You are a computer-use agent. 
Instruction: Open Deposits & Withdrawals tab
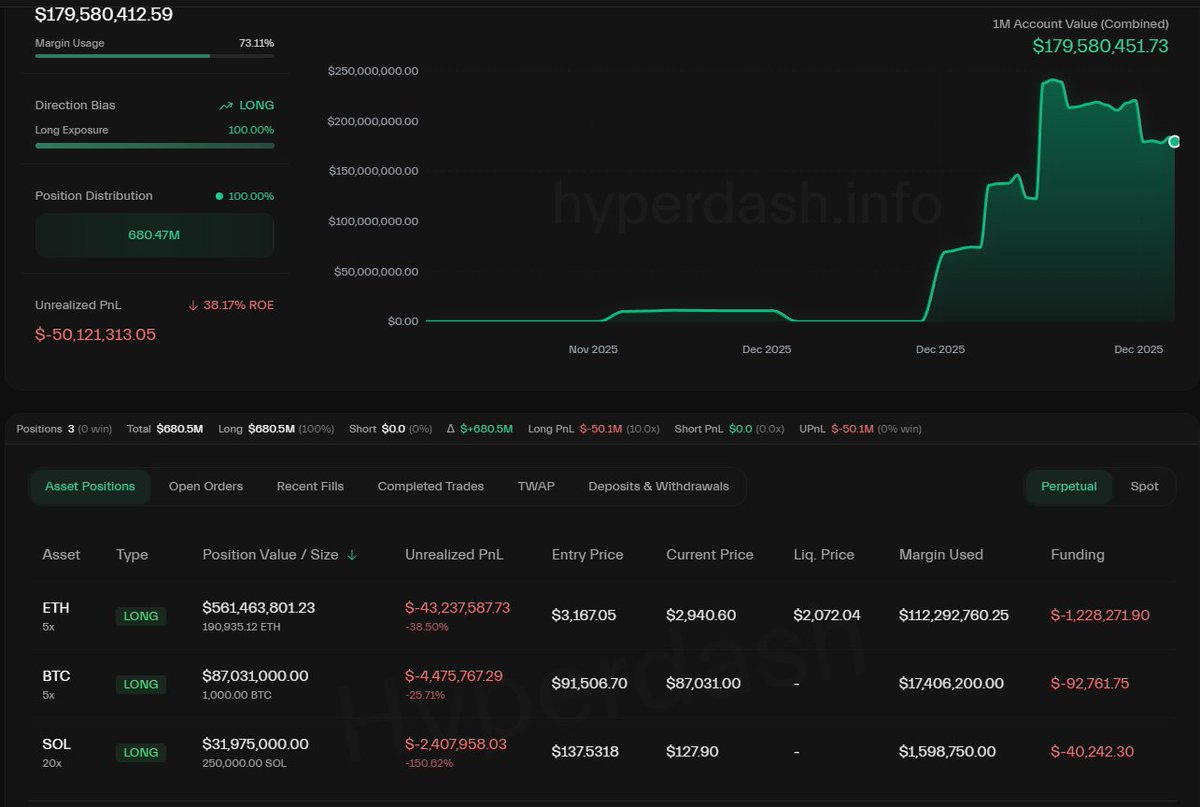659,486
